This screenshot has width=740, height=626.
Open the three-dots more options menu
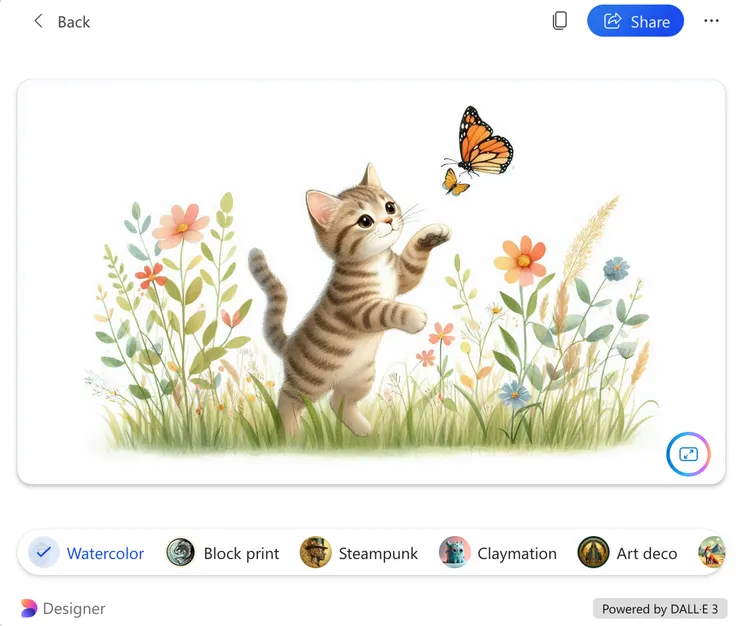click(711, 21)
